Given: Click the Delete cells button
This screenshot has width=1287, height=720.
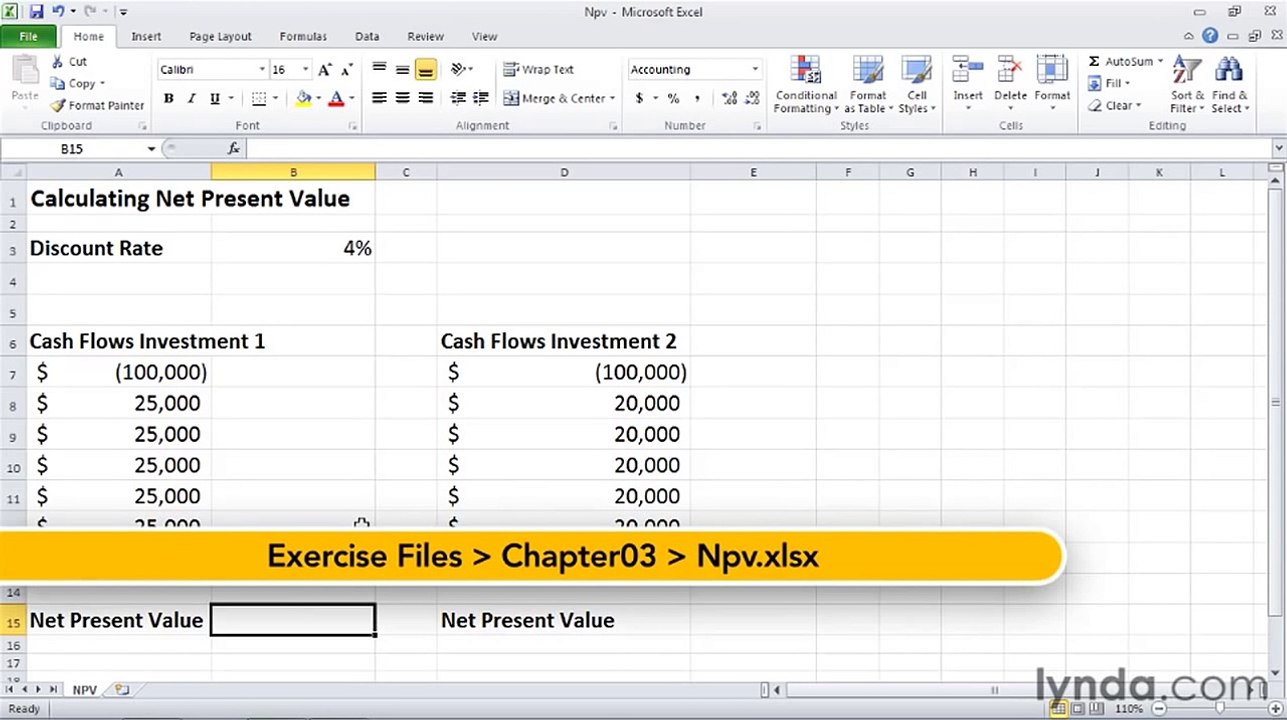Looking at the screenshot, I should (x=1010, y=84).
